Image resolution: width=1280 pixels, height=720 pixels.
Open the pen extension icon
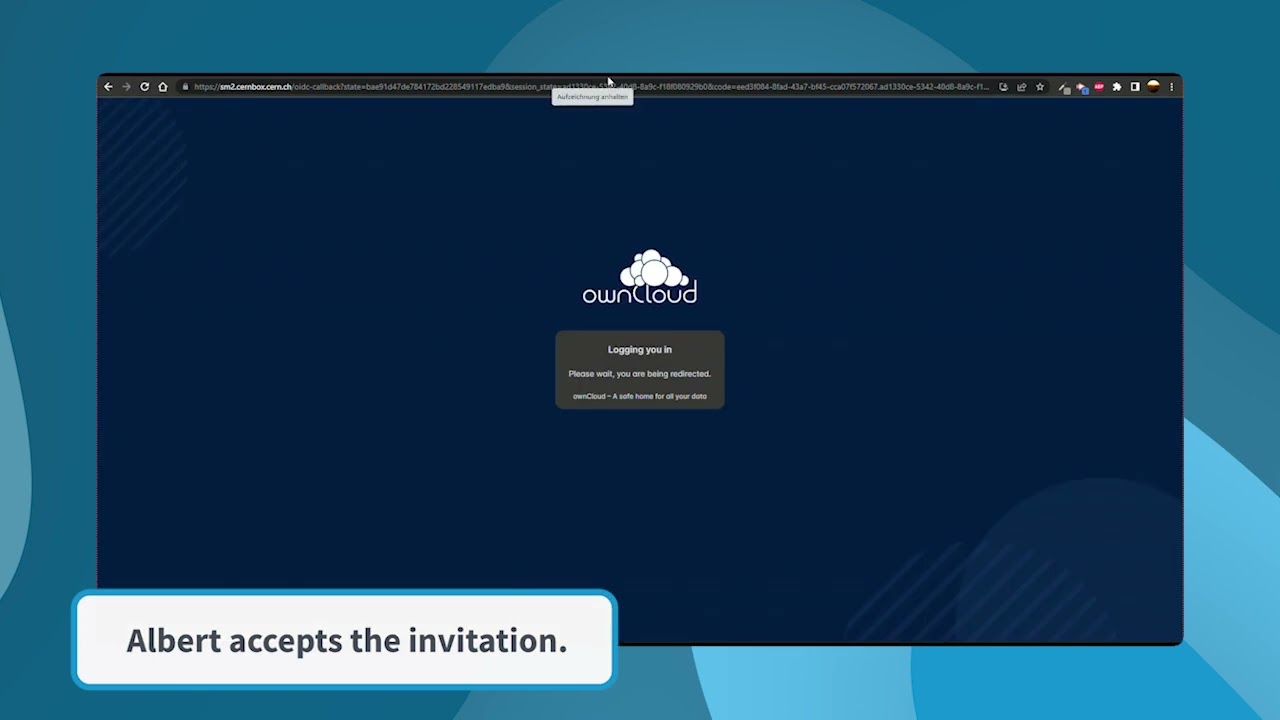[x=1063, y=87]
